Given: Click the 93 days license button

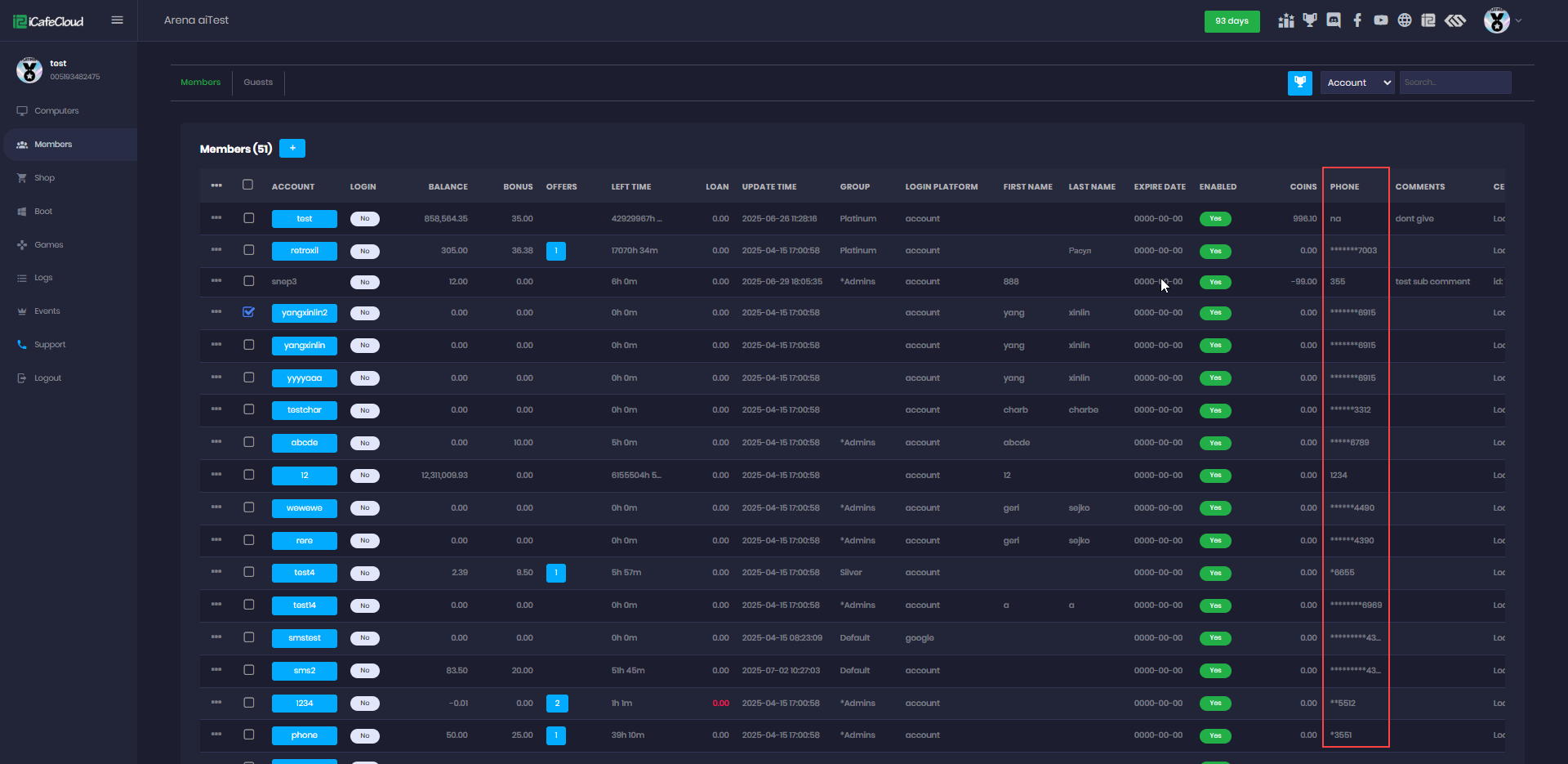Looking at the screenshot, I should (x=1232, y=21).
